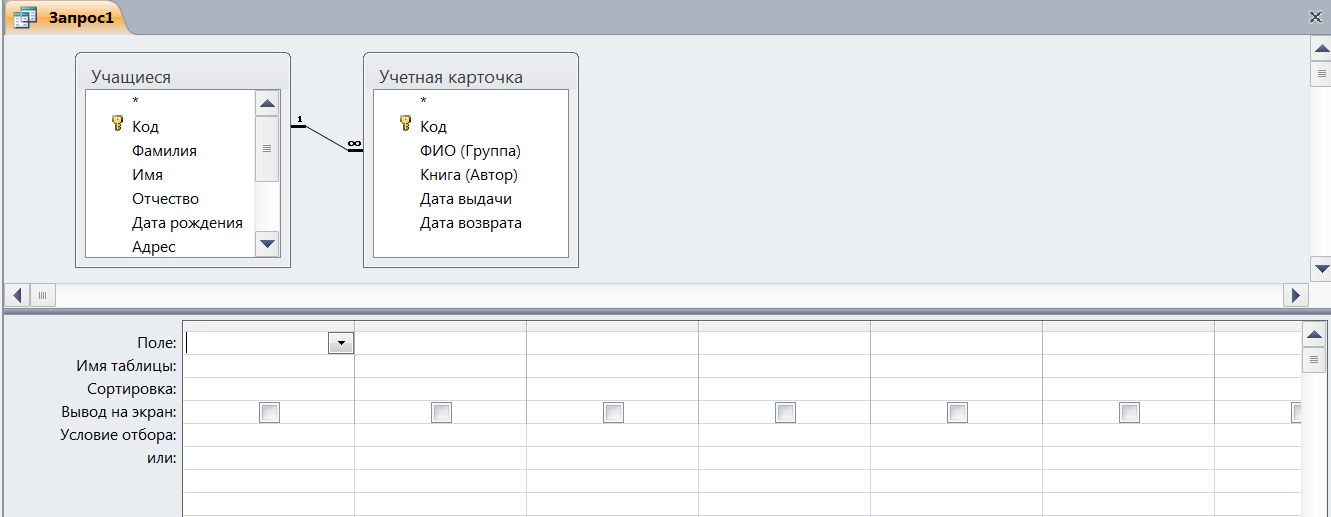The width and height of the screenshot is (1331, 517).
Task: Select the ФИО (Группа) field
Action: tap(470, 150)
